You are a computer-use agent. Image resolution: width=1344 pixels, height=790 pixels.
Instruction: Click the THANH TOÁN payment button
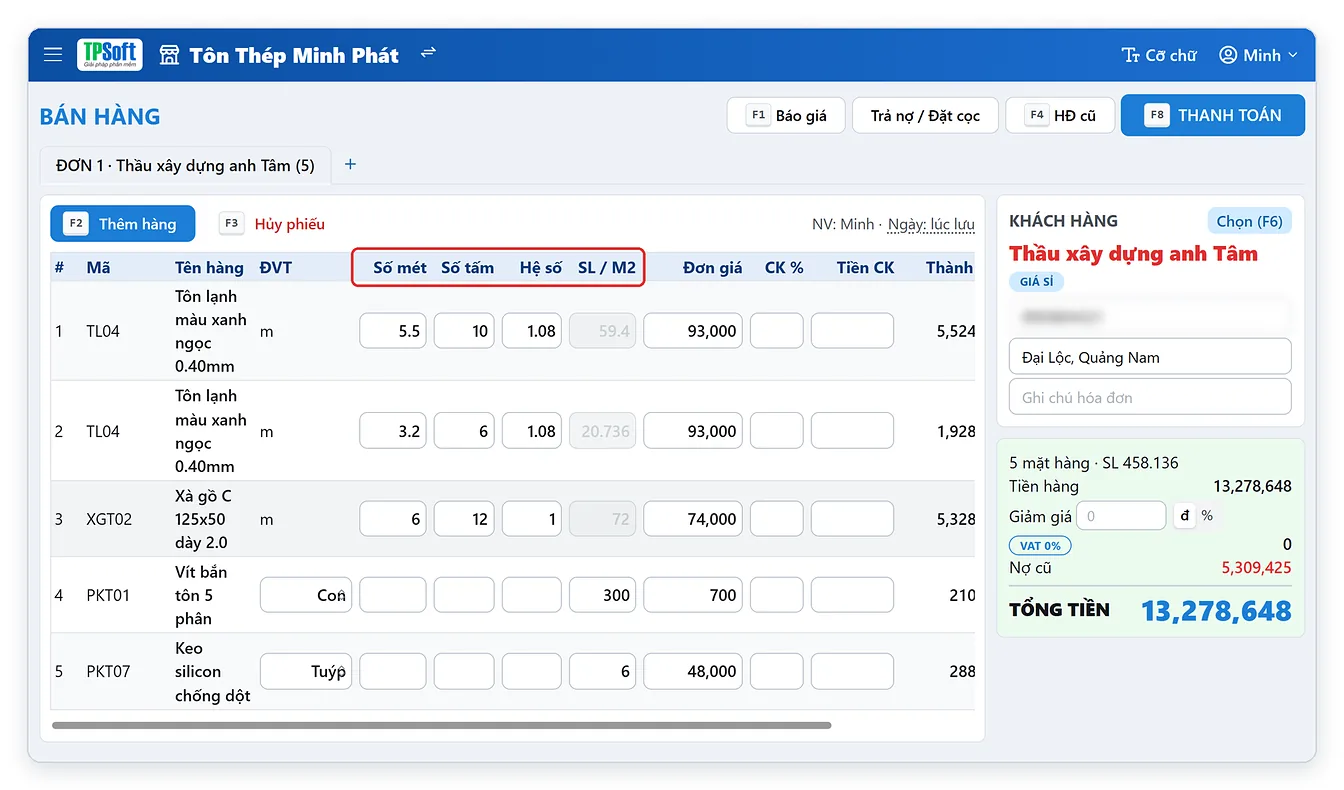coord(1213,115)
